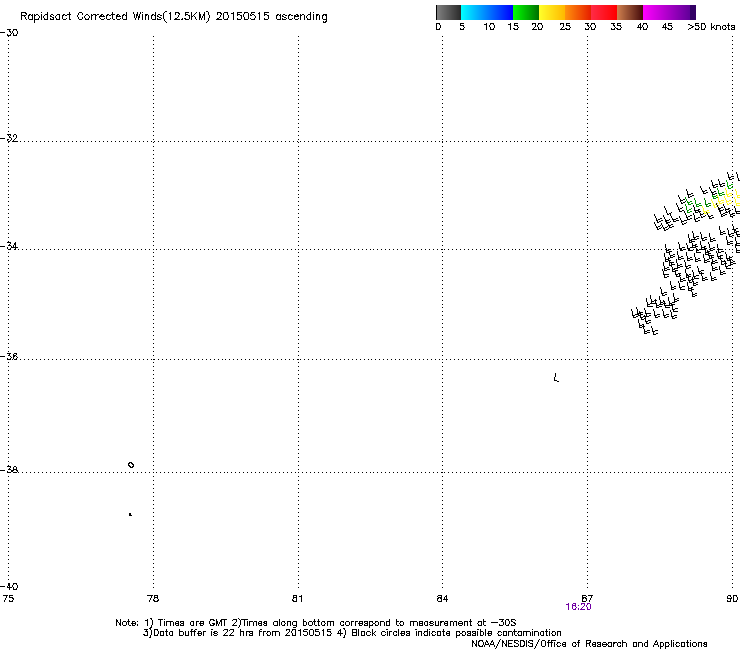Screen dimensions: 740x650
Task: Click the latitude axis label "-34"
Action: (x=9, y=246)
